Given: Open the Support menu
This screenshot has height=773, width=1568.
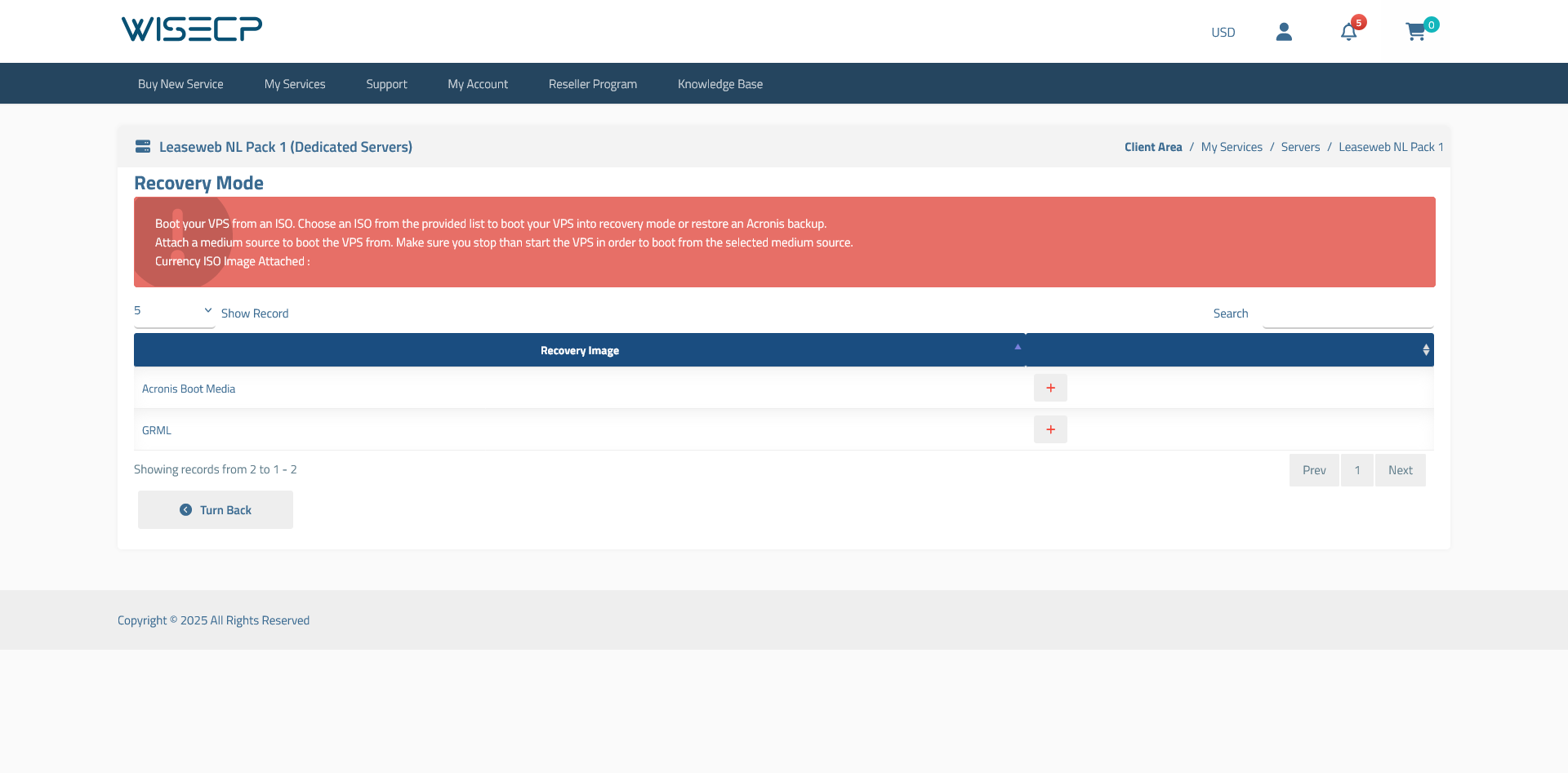Looking at the screenshot, I should (x=386, y=84).
